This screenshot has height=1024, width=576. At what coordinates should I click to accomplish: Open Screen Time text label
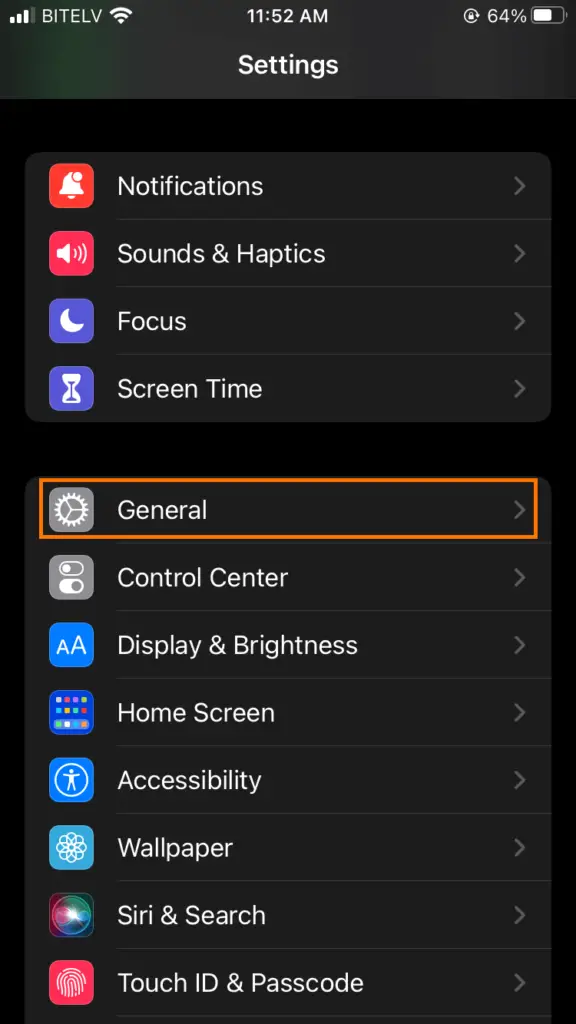[189, 389]
